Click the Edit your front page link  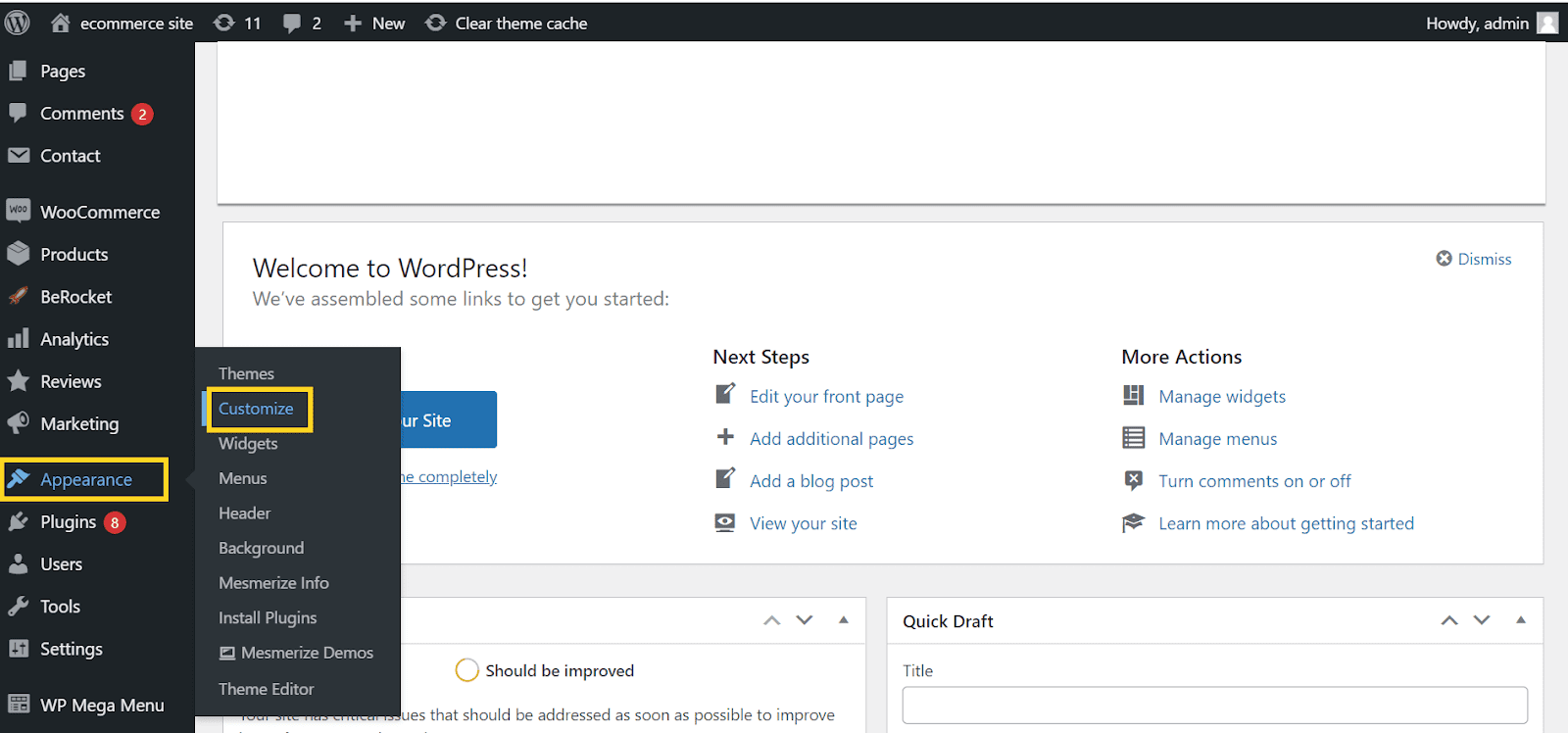[826, 396]
